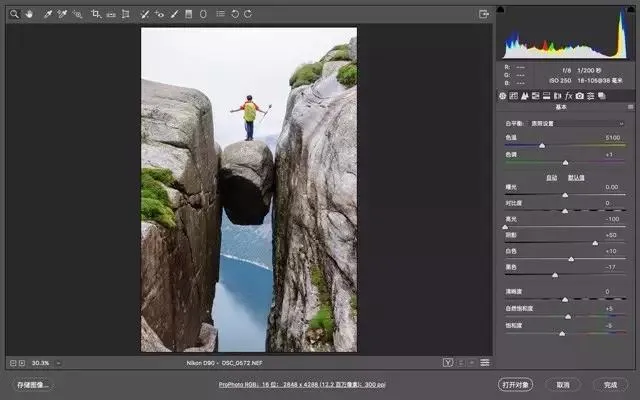
Task: Pick the White Balance eyedropper tool
Action: (x=47, y=14)
